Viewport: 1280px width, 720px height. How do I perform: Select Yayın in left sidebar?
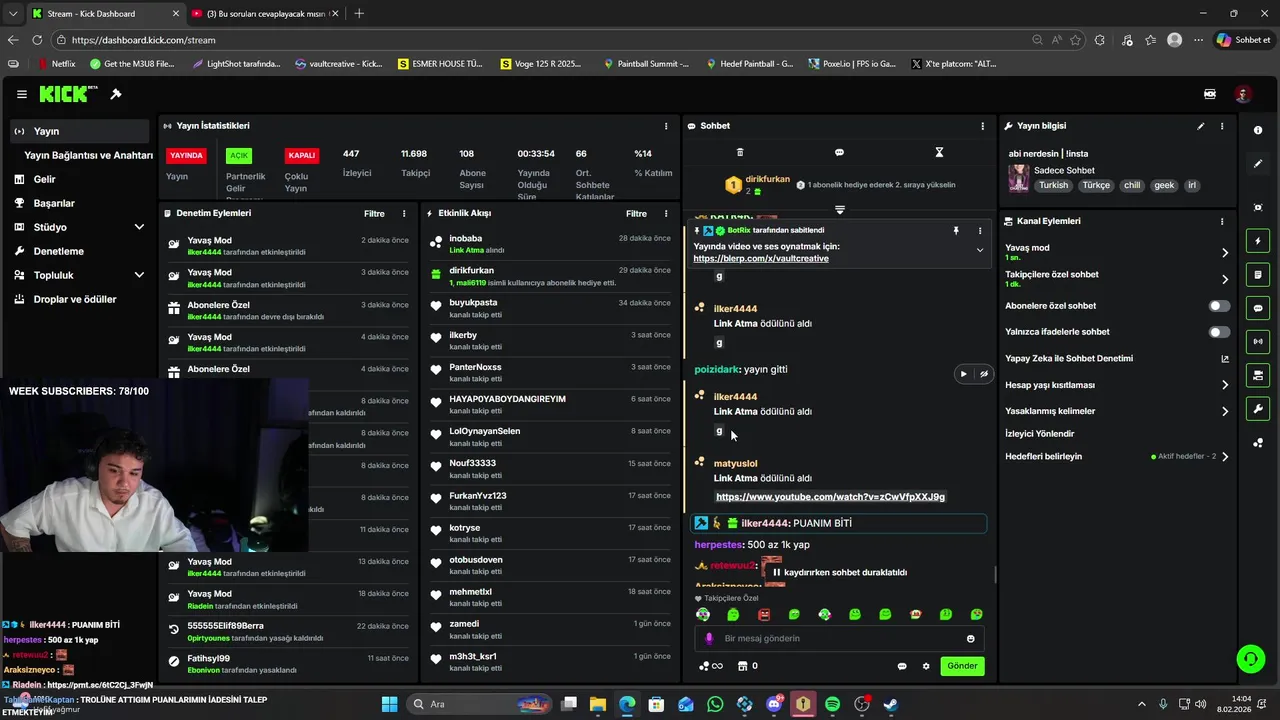tap(79, 131)
